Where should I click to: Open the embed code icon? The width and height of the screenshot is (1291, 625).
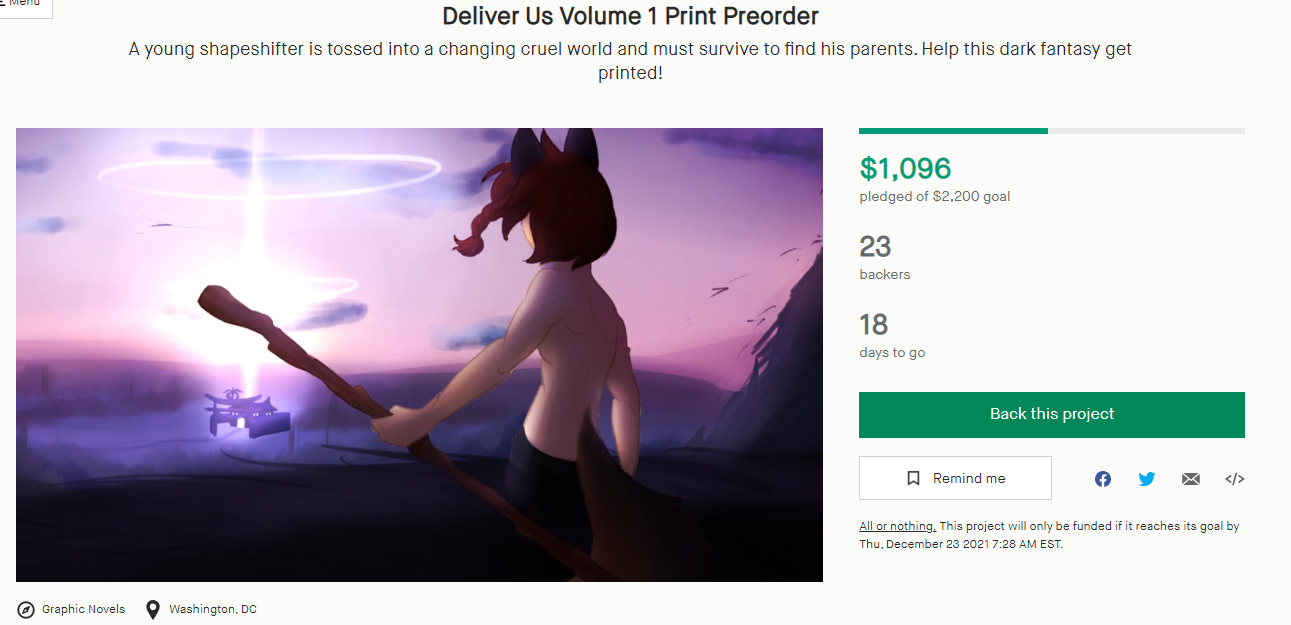1234,479
